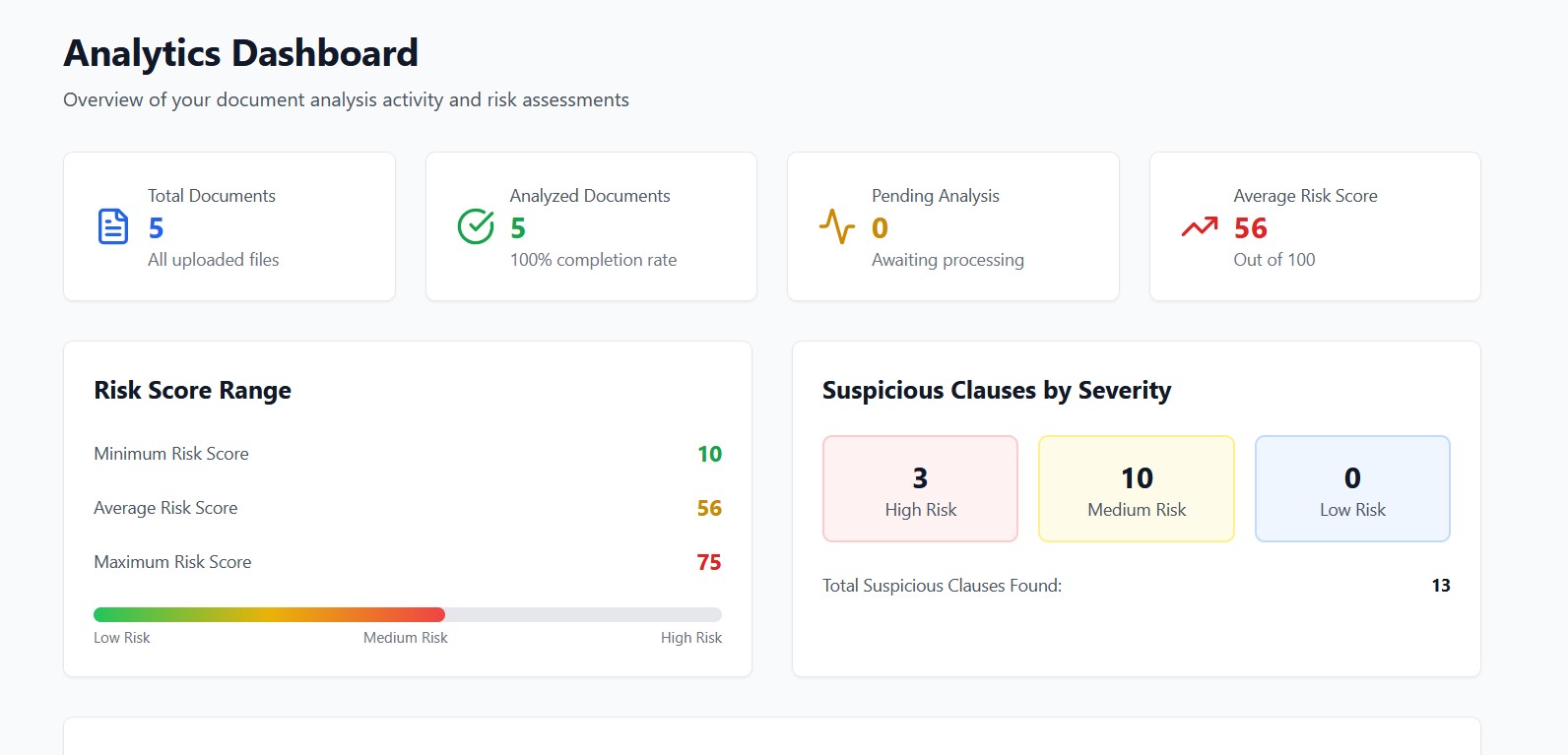Open the Medium Risk clauses card

(1137, 488)
